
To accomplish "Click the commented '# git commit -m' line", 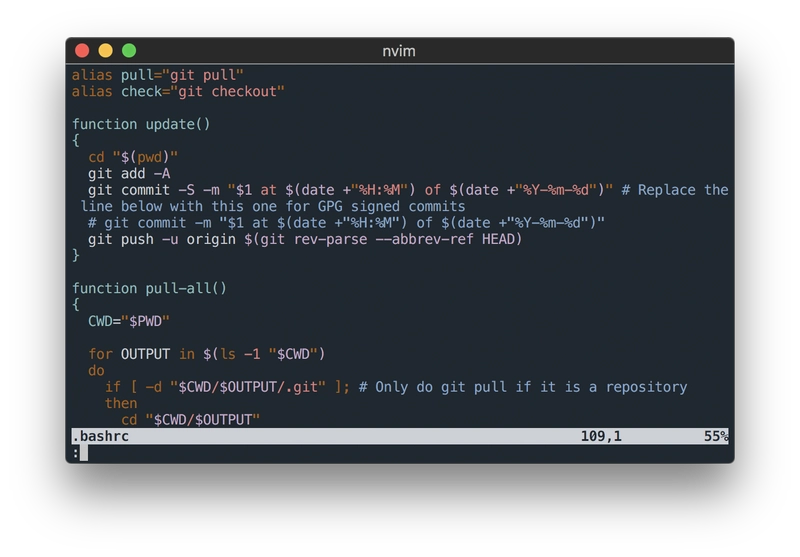I will click(x=346, y=222).
